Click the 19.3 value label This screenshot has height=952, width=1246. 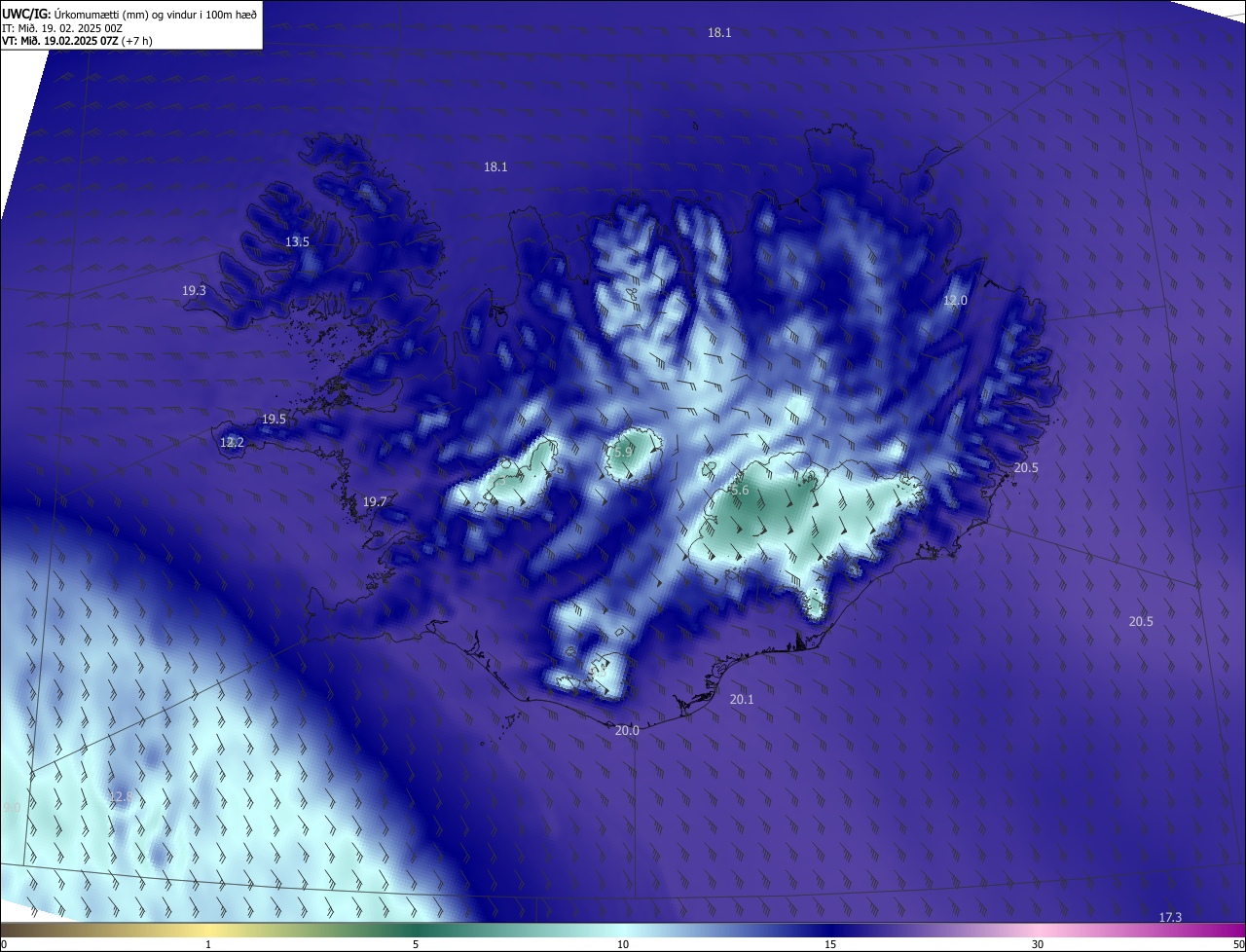pyautogui.click(x=194, y=290)
